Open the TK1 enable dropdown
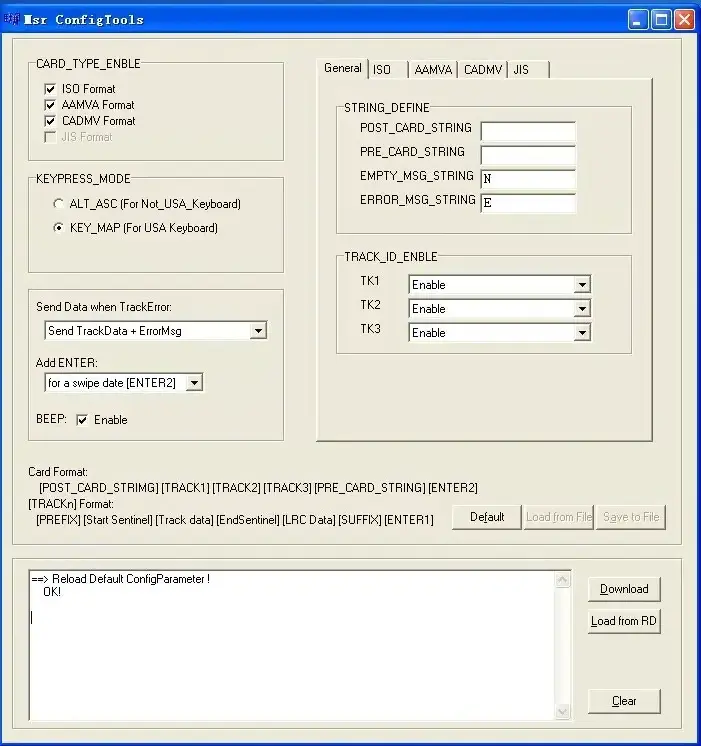Viewport: 701px width, 746px height. click(582, 285)
